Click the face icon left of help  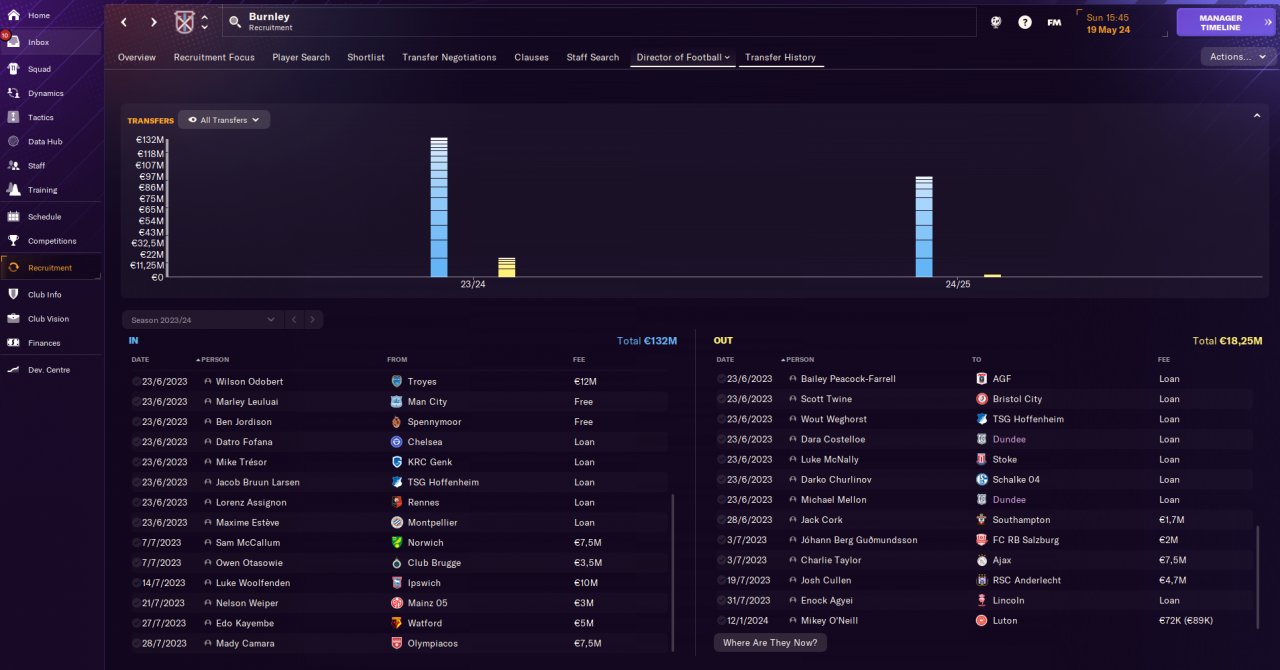pyautogui.click(x=996, y=22)
